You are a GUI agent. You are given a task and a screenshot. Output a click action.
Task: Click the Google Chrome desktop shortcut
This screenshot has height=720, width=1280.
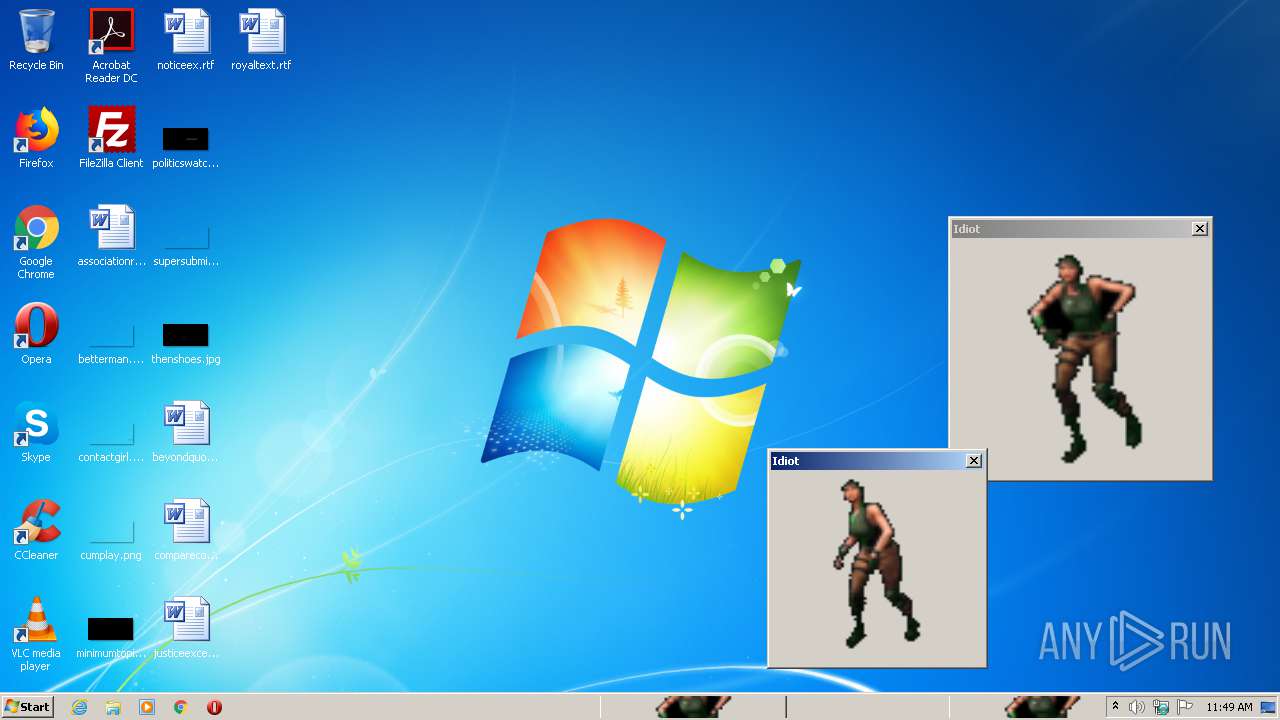coord(36,243)
